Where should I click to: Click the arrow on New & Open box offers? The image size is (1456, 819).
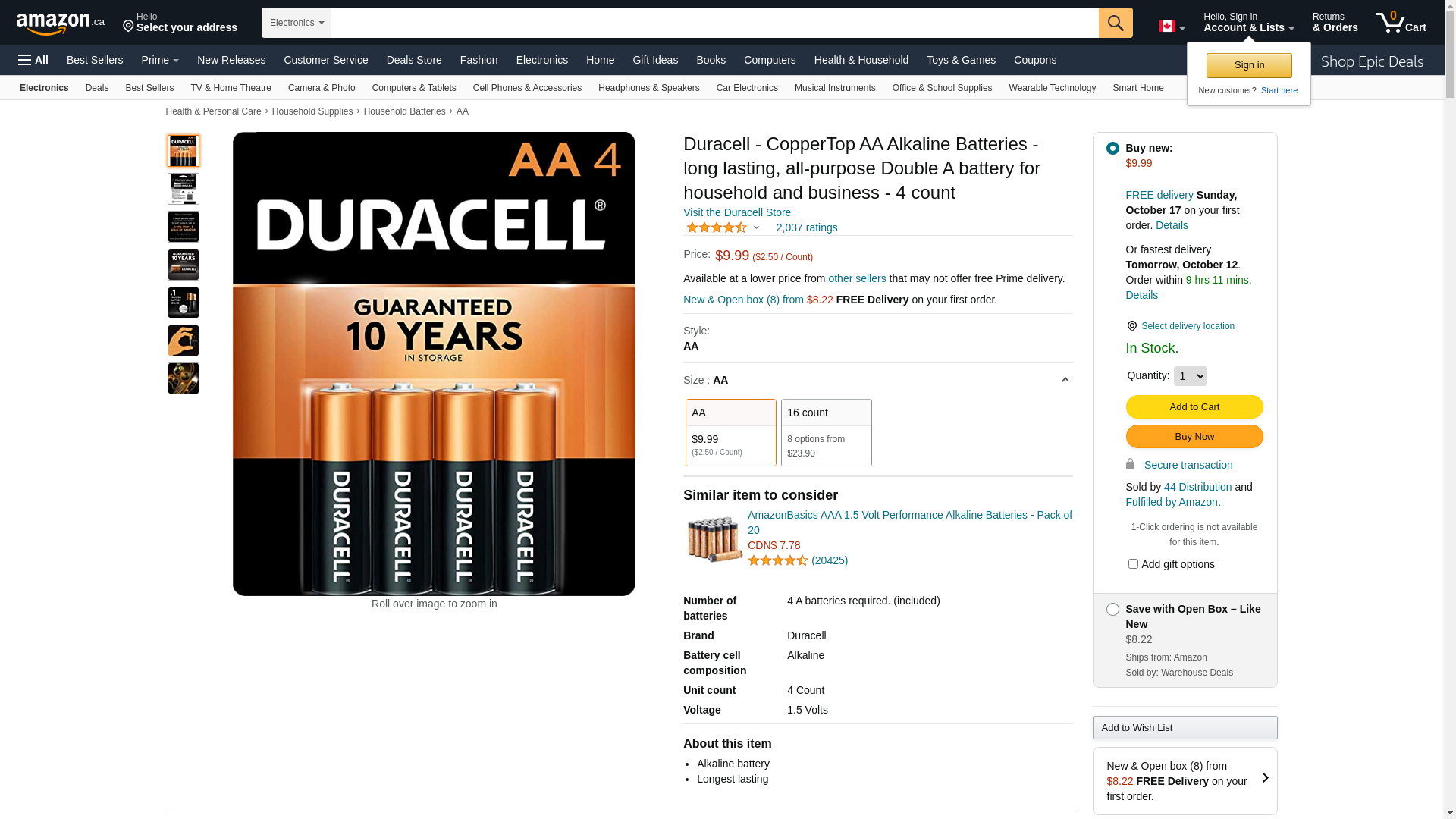click(x=1265, y=778)
